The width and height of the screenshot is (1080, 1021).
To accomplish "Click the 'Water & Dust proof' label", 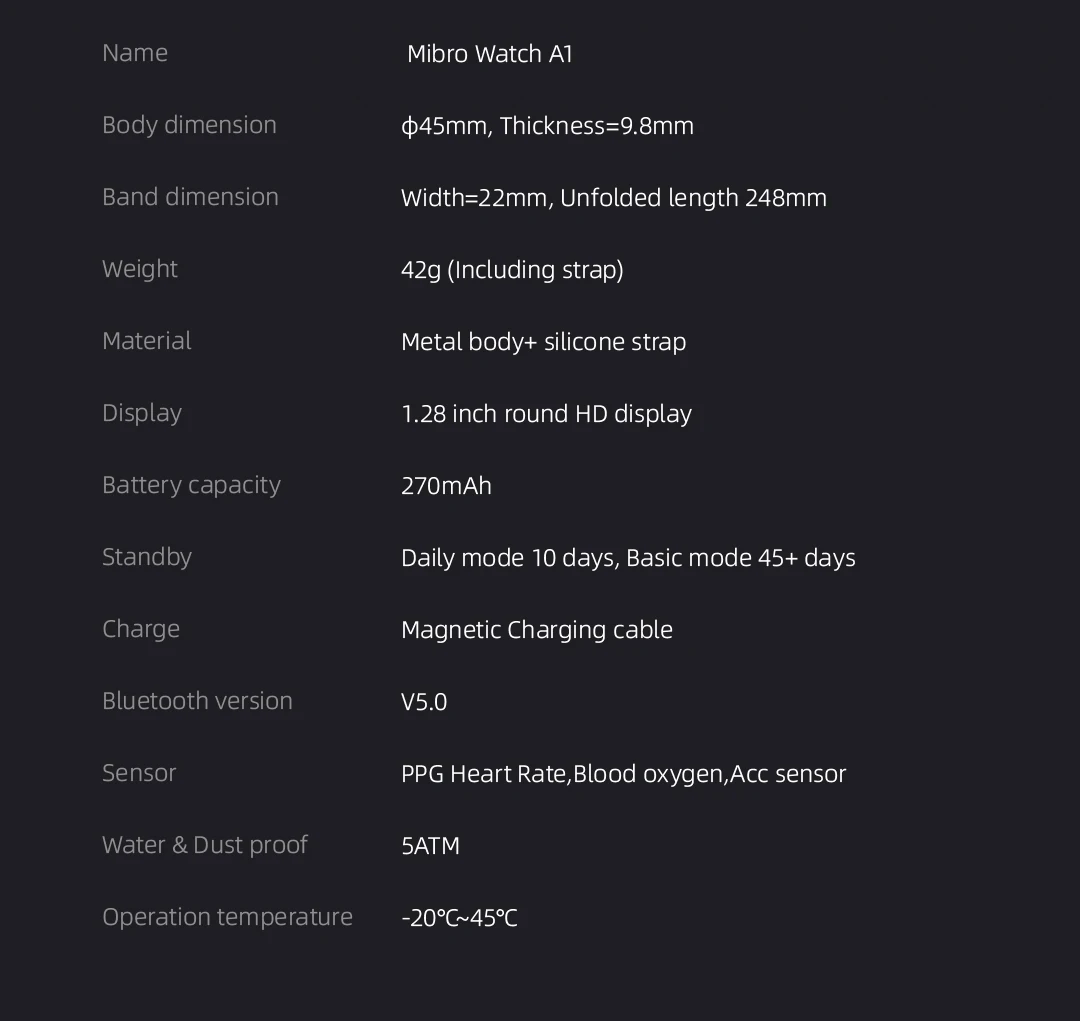I will click(204, 845).
